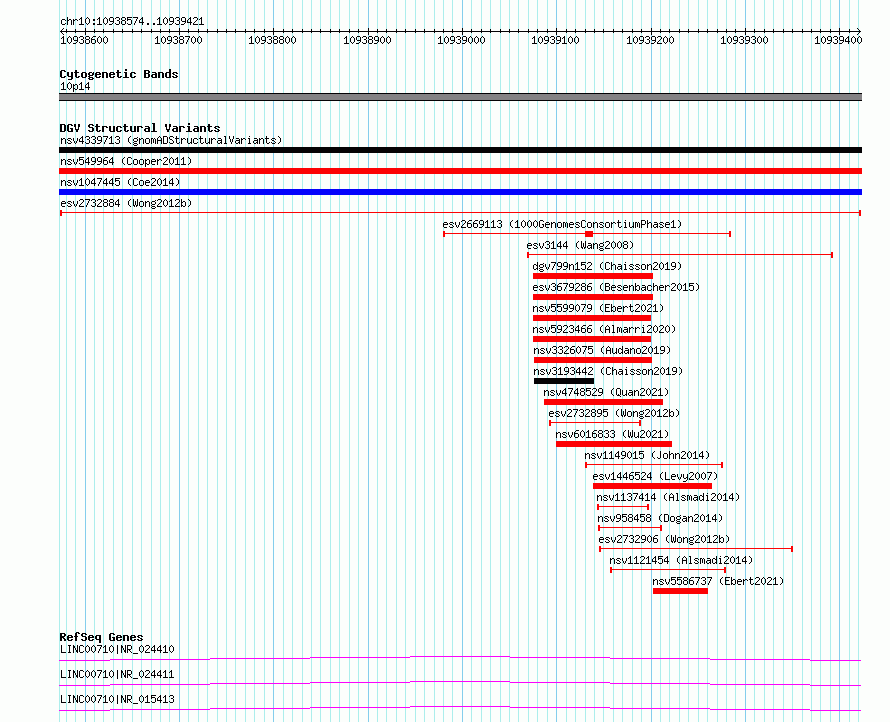The height and width of the screenshot is (722, 890).
Task: Click LINC00710|NR_024410 gene label
Action: pos(117,649)
